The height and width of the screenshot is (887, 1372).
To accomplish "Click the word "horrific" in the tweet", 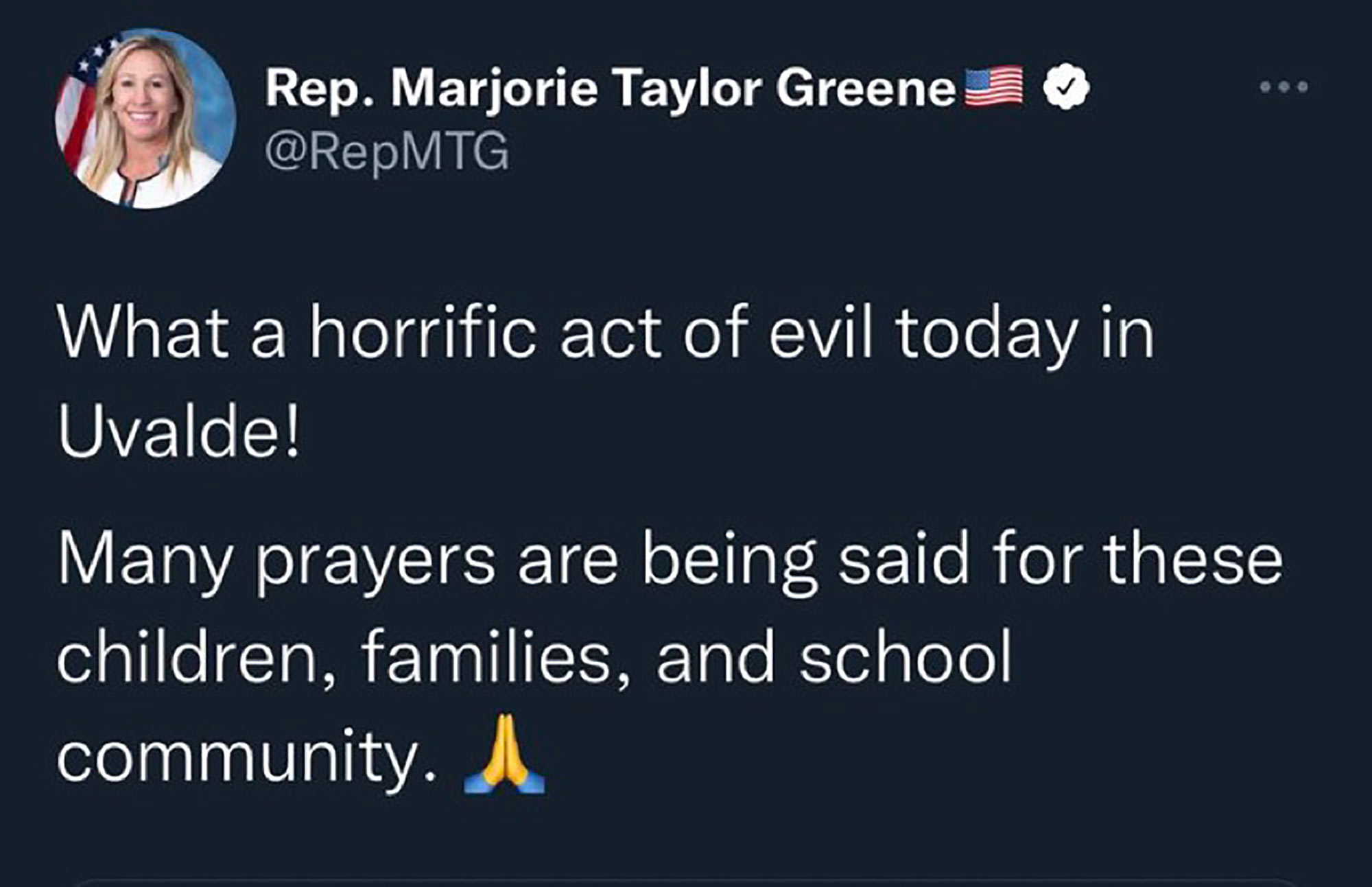I will coord(423,334).
